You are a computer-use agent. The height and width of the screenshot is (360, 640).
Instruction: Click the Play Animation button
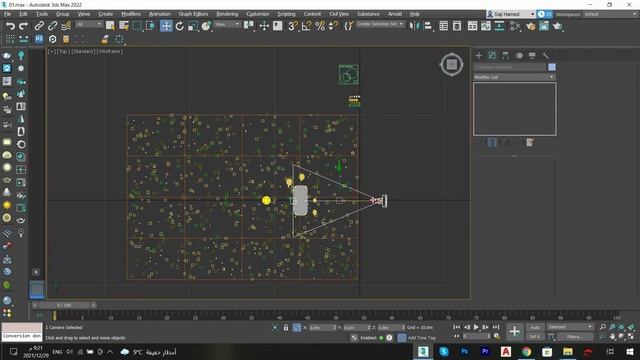pyautogui.click(x=476, y=327)
